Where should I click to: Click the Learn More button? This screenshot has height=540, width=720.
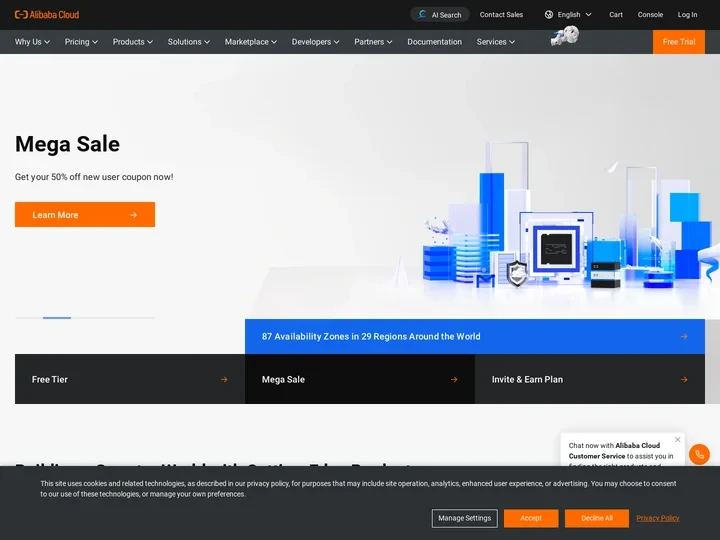(x=85, y=214)
